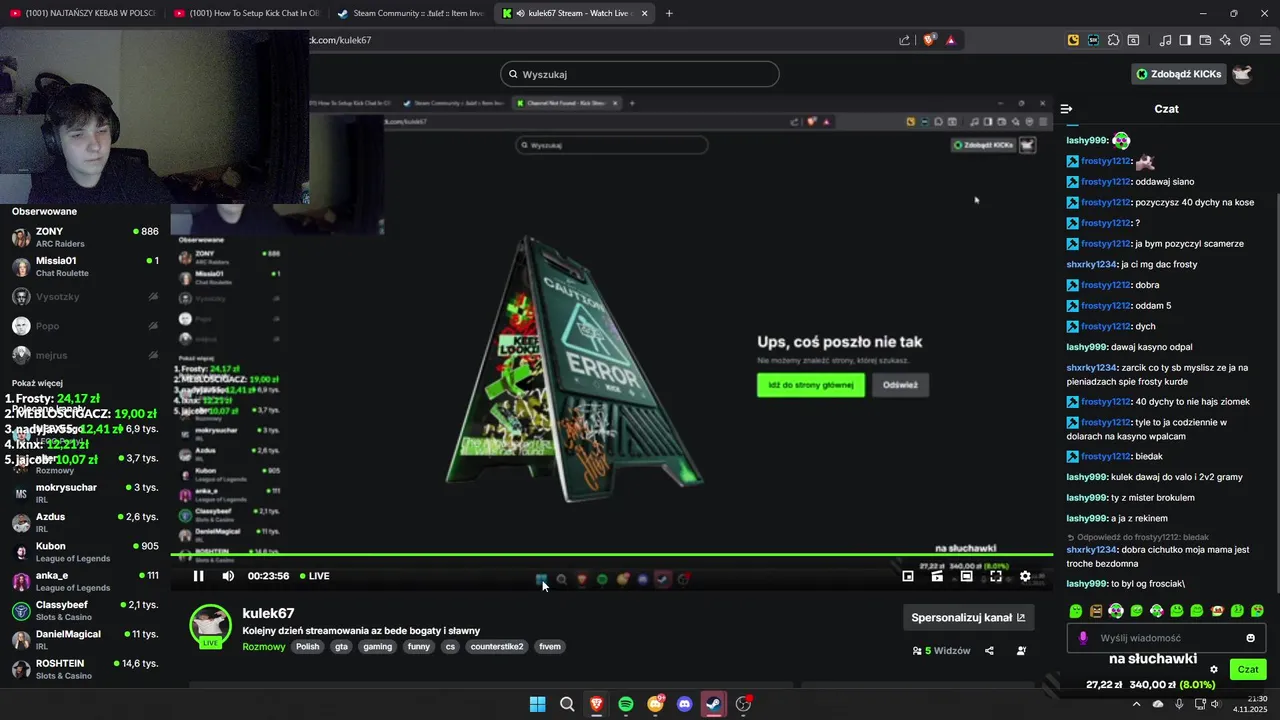Screen dimensions: 1280x720
Task: Toggle the browser sidebar panel
Action: (x=1185, y=40)
